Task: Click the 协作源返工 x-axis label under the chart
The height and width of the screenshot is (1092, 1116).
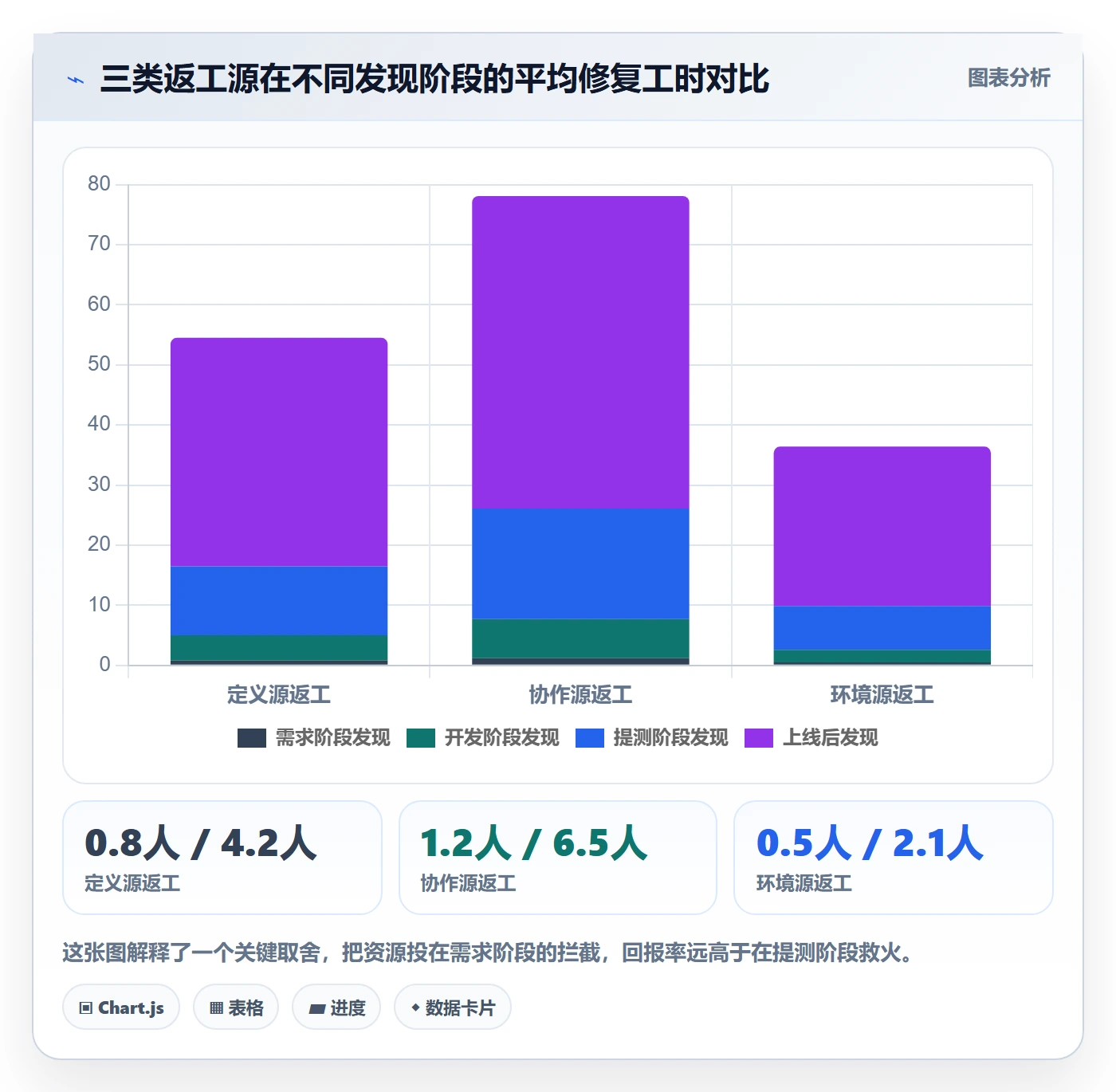Action: (x=580, y=695)
